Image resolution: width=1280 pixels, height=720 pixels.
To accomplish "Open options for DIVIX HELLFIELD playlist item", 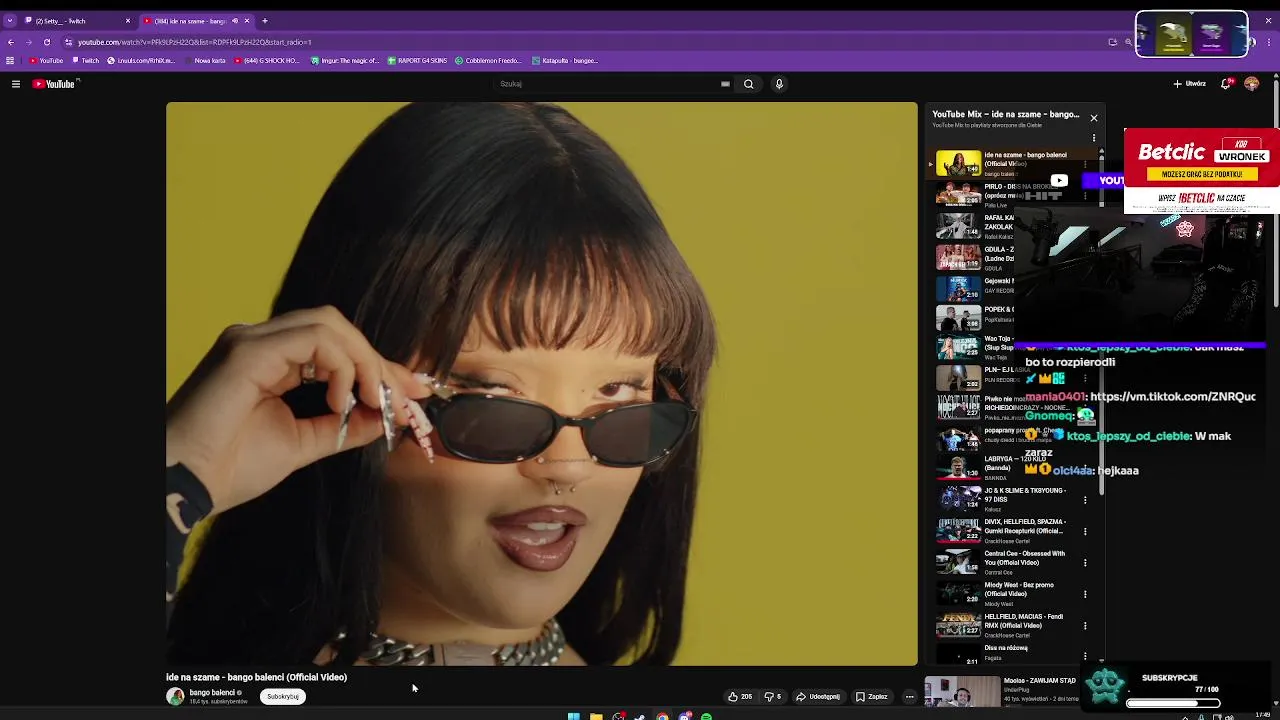I will coord(1085,531).
